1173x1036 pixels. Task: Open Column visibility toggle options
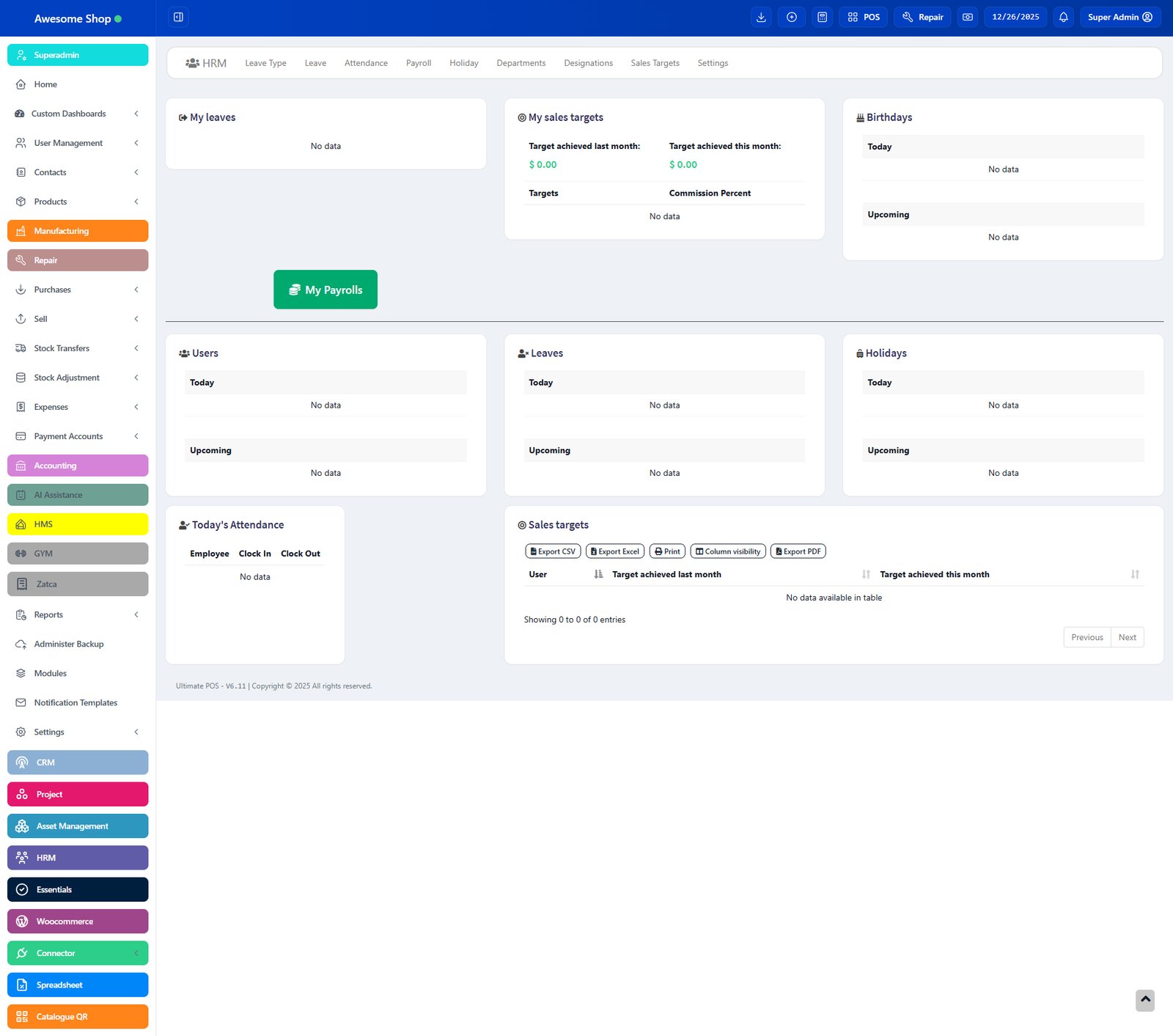[727, 551]
